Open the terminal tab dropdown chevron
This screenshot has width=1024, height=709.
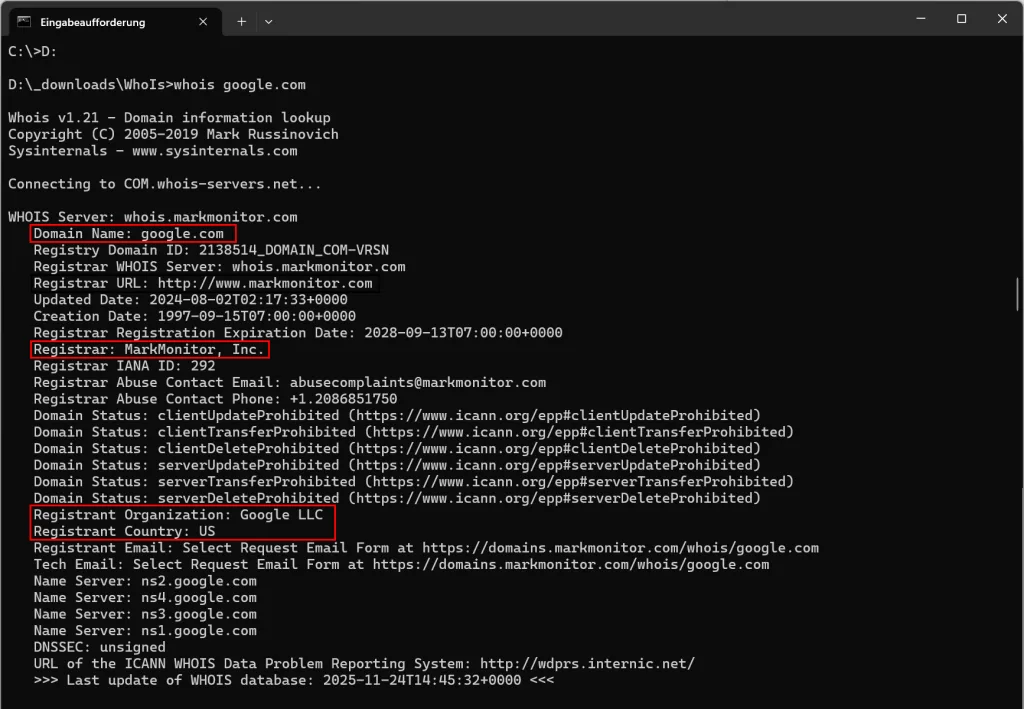pos(267,20)
